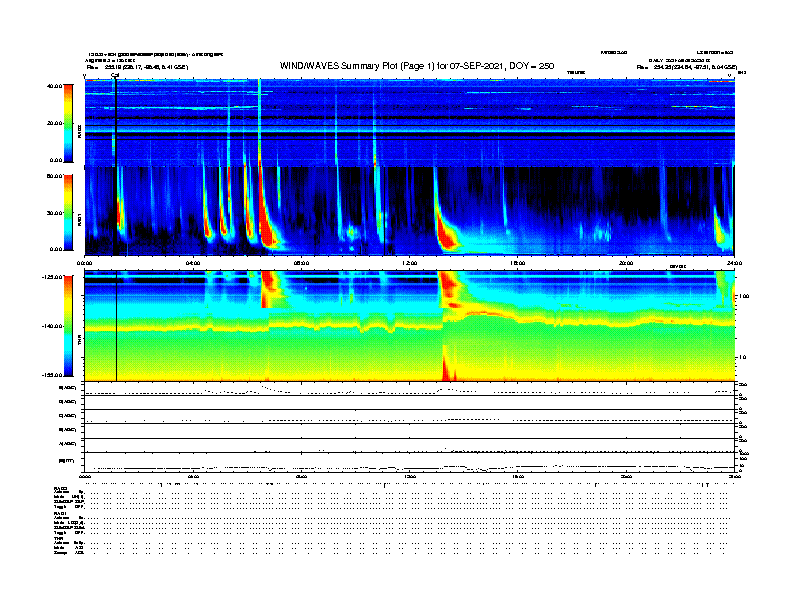Image resolution: width=792 pixels, height=612 pixels.
Task: Select the 60.00 label on RAD1 scale
Action: [x=54, y=176]
